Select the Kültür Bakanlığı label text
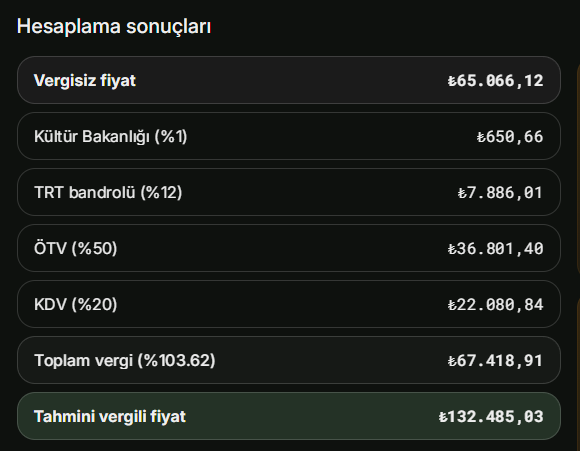 point(92,137)
